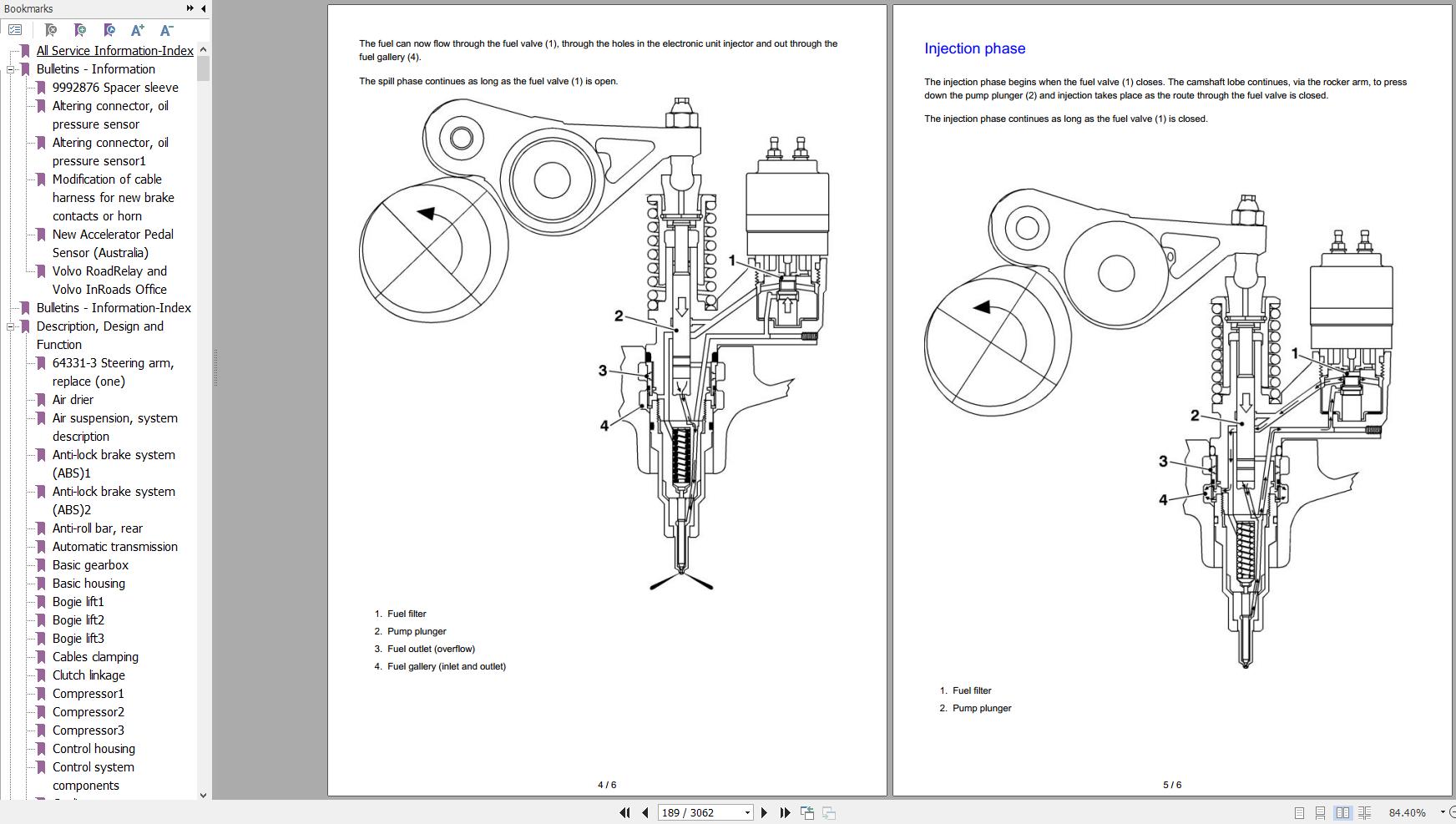
Task: Select the Air drier bookmark
Action: [x=73, y=399]
